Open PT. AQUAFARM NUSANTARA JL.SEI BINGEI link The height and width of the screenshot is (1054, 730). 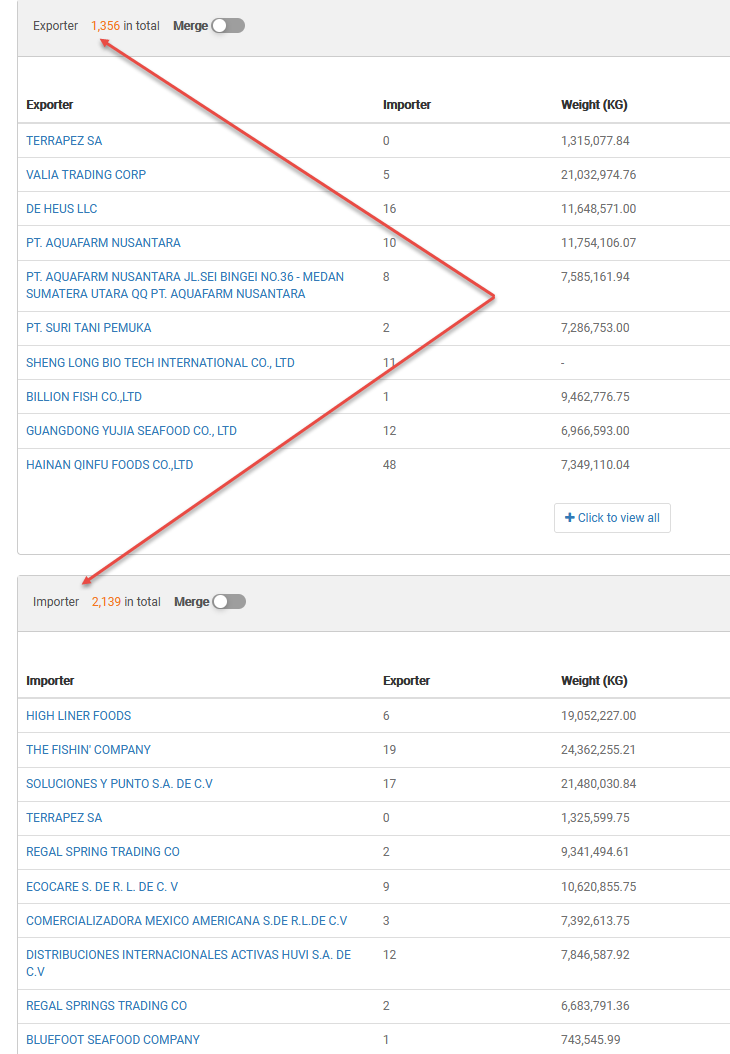pyautogui.click(x=185, y=285)
